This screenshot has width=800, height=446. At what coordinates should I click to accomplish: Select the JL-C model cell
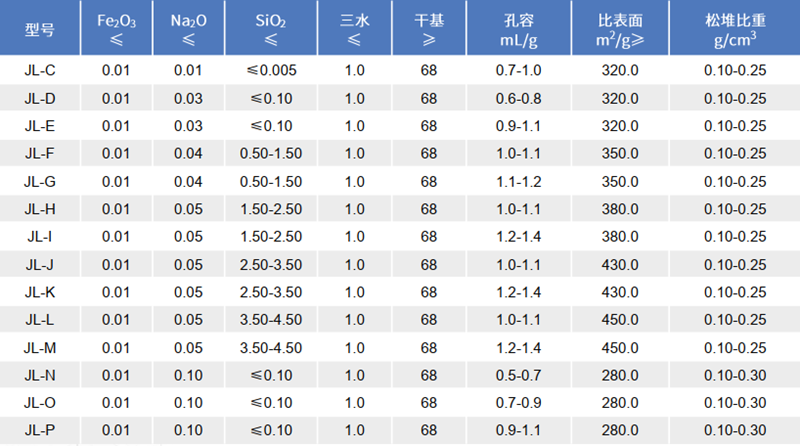(x=39, y=70)
